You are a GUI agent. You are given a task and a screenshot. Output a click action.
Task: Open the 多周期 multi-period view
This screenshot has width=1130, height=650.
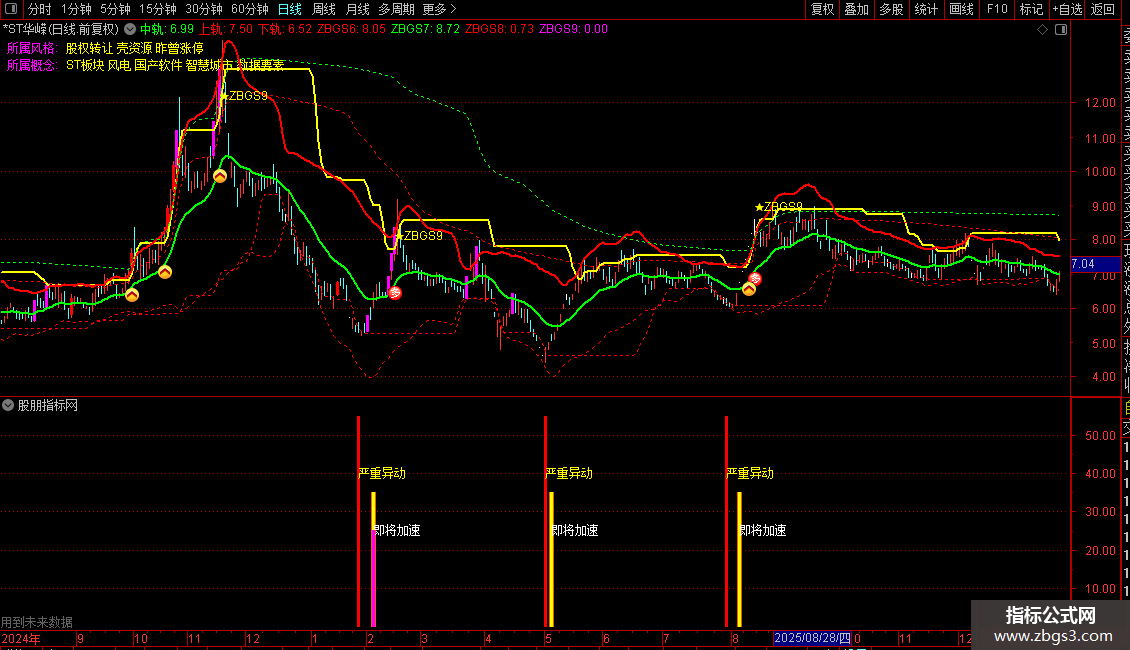396,9
